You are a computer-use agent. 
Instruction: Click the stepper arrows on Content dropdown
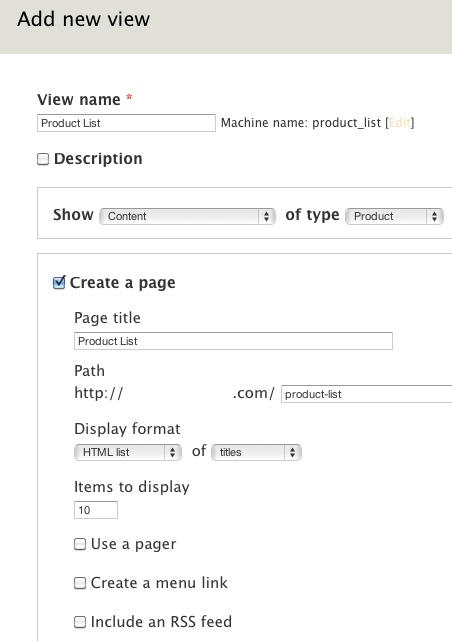(266, 216)
